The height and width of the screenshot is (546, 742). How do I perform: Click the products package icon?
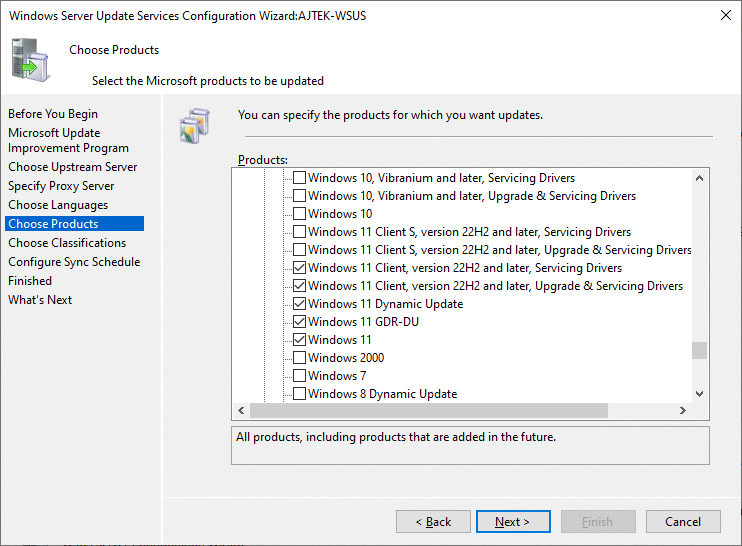click(194, 125)
